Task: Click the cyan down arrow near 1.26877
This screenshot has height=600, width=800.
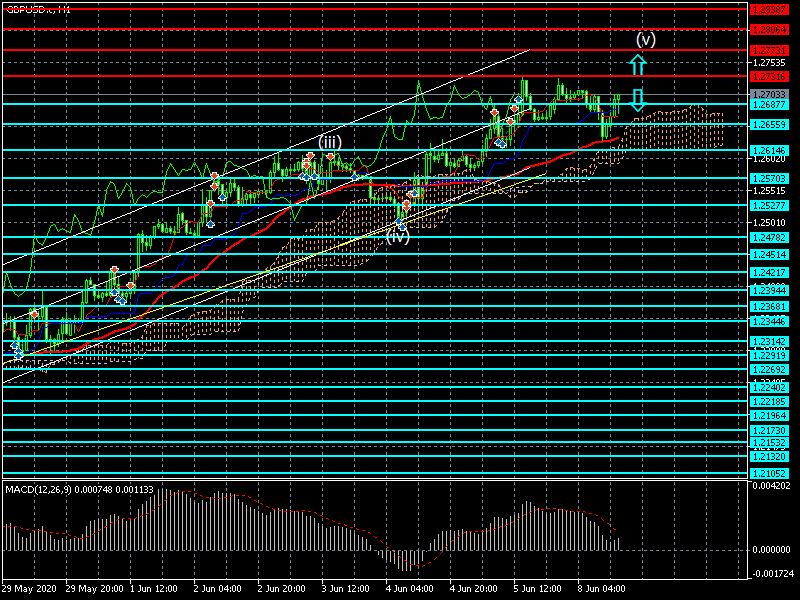Action: (637, 100)
